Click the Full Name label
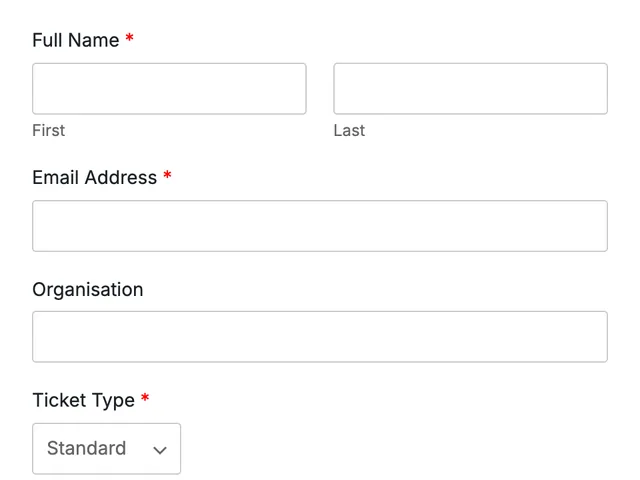The height and width of the screenshot is (480, 640). pyautogui.click(x=76, y=40)
